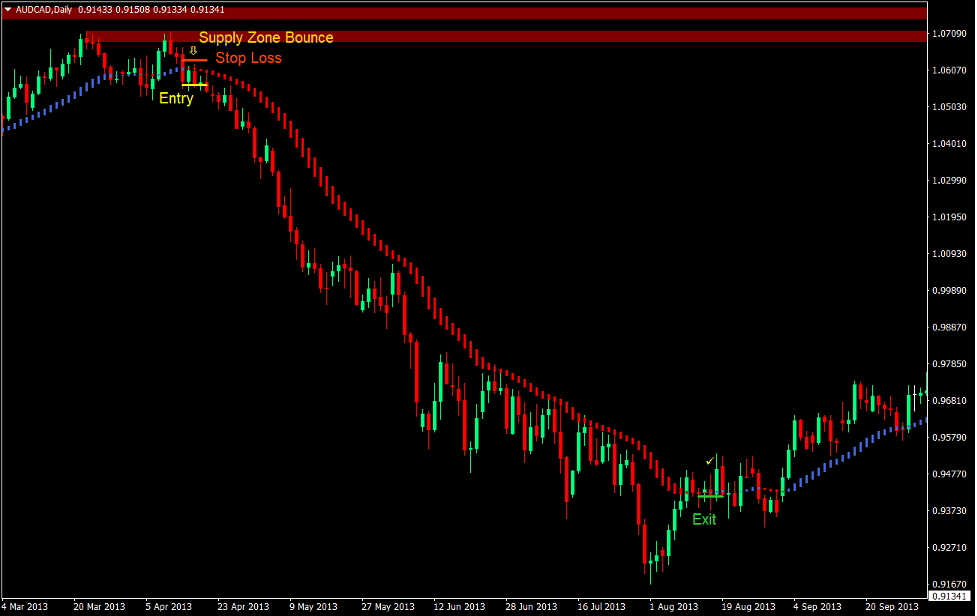The height and width of the screenshot is (616, 977).
Task: Click the Stop Loss text label
Action: tap(247, 58)
